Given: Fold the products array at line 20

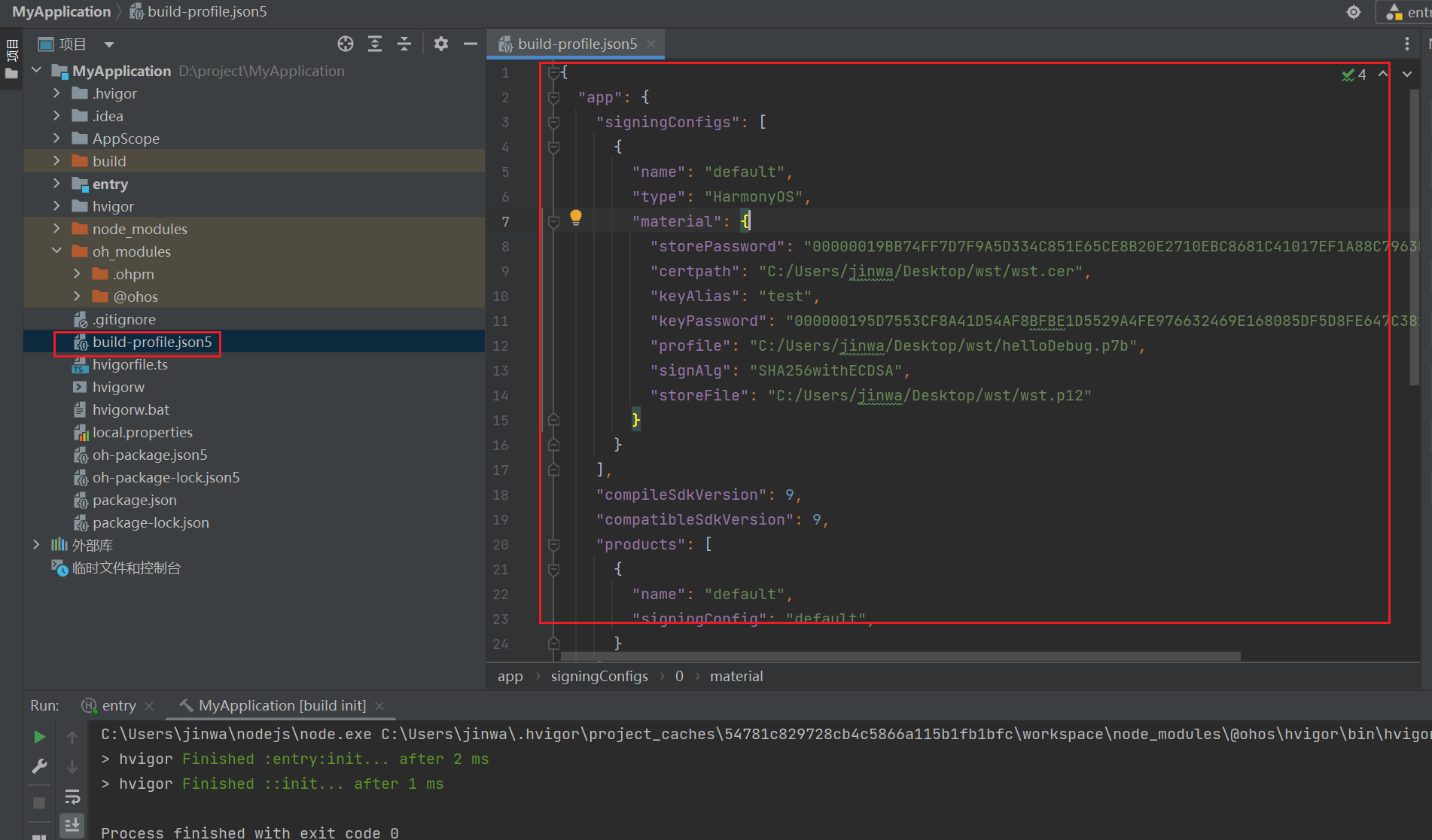Looking at the screenshot, I should click(x=554, y=544).
